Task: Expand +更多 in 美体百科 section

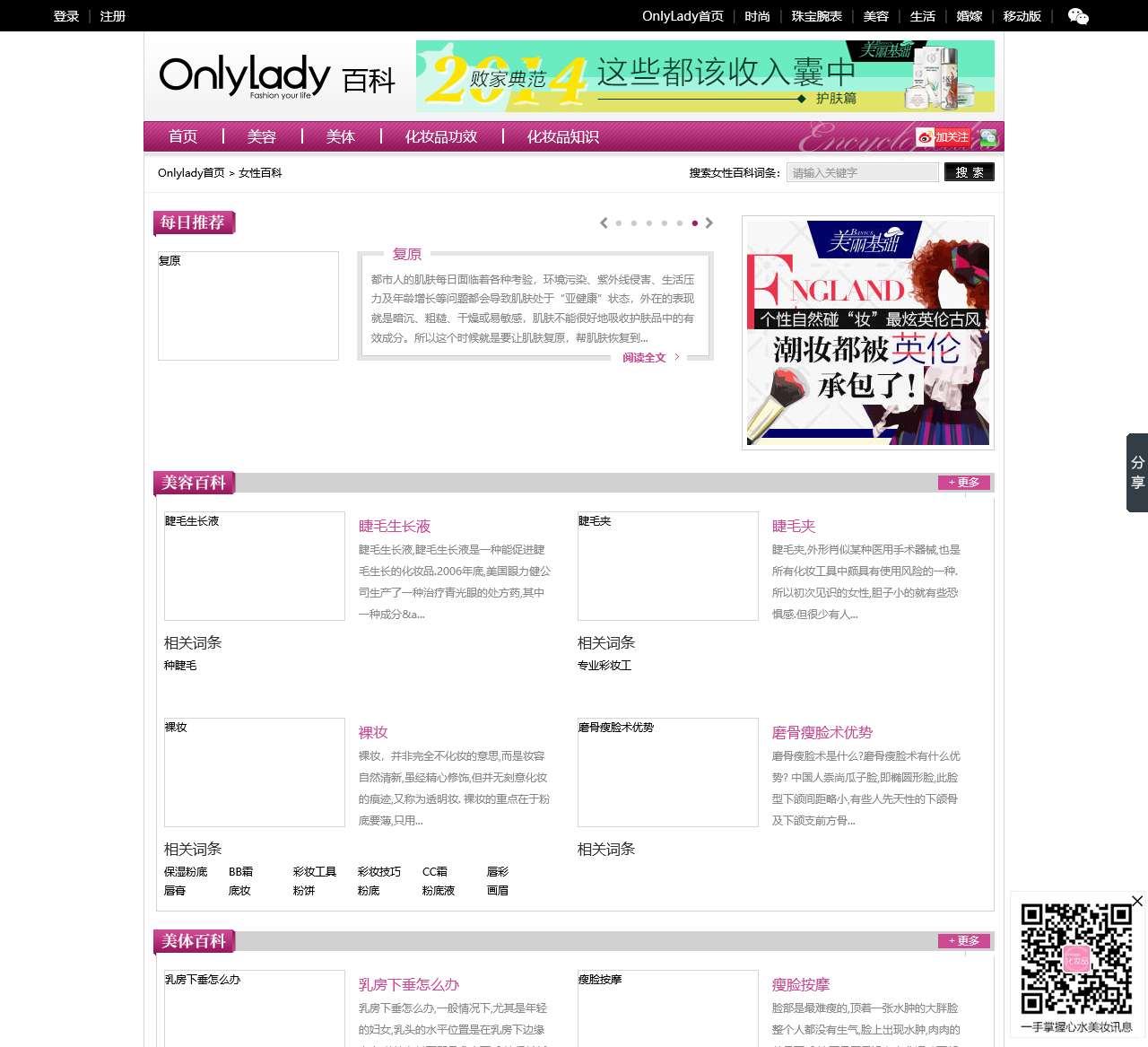Action: pyautogui.click(x=964, y=941)
